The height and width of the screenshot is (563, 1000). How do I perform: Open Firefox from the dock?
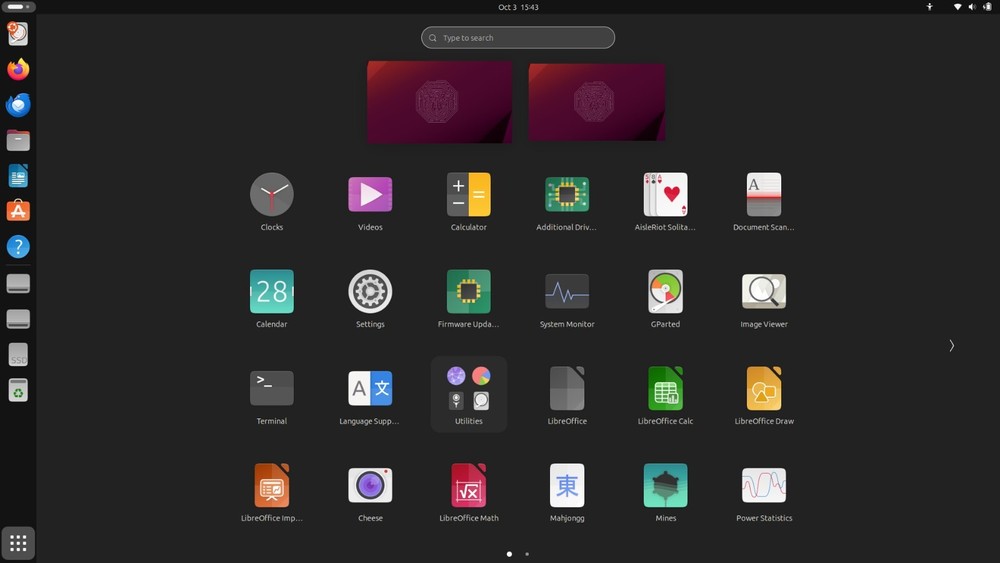coord(18,69)
